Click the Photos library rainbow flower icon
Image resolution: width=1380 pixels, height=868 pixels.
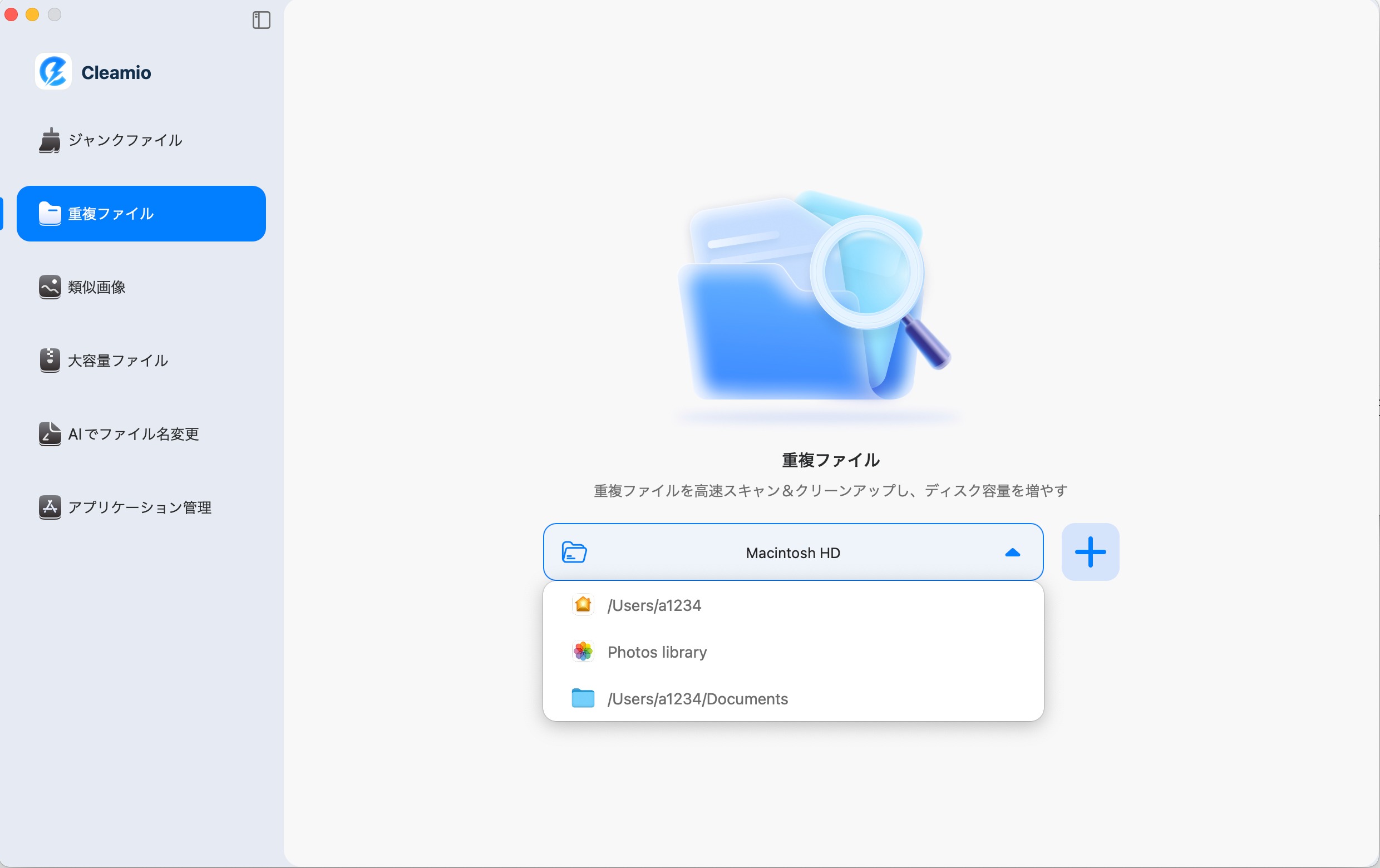583,652
